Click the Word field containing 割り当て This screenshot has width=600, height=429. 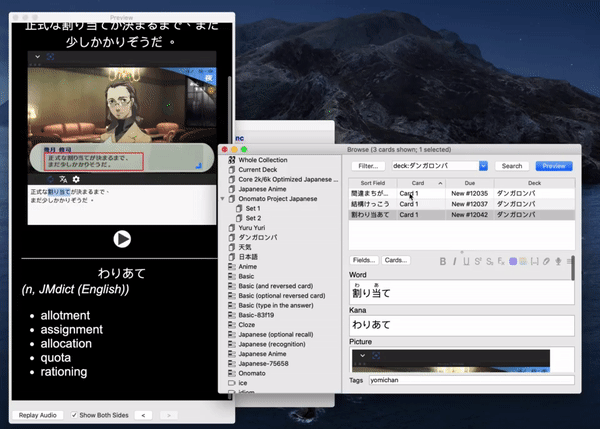(x=461, y=292)
